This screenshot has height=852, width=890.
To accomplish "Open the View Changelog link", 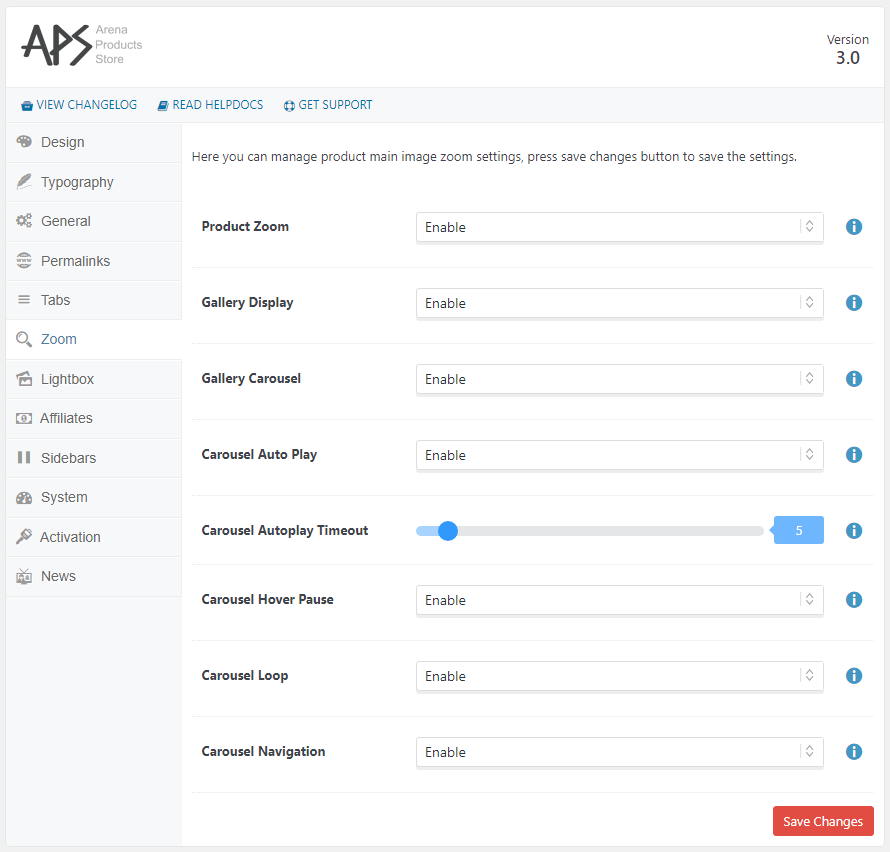I will point(79,105).
